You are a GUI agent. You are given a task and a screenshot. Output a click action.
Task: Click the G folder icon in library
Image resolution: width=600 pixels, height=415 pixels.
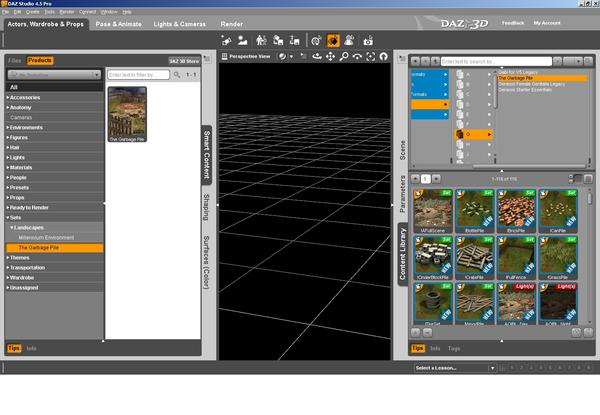[460, 134]
